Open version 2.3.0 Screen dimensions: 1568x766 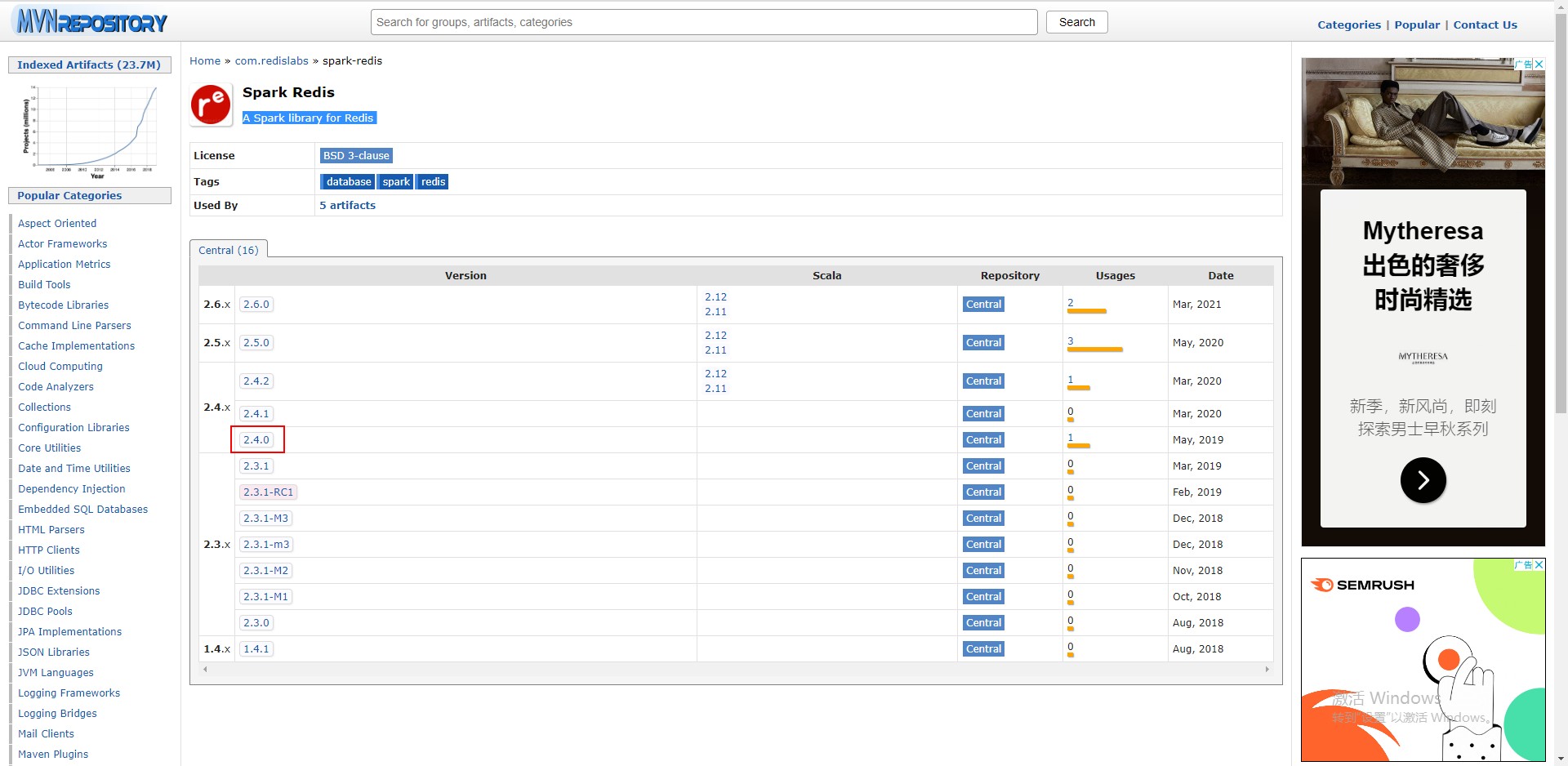coord(256,622)
